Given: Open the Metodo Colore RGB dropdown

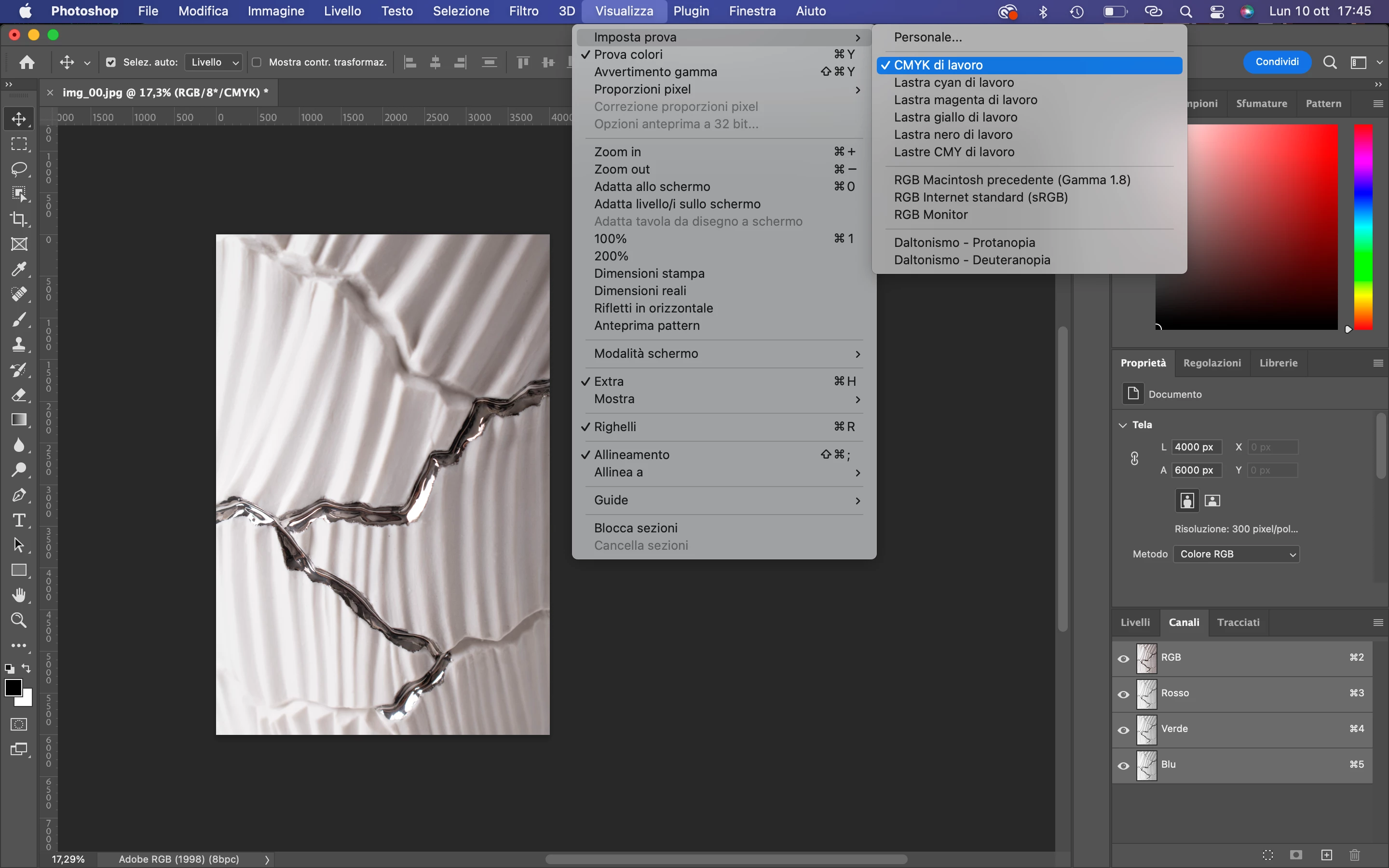Looking at the screenshot, I should [1236, 554].
